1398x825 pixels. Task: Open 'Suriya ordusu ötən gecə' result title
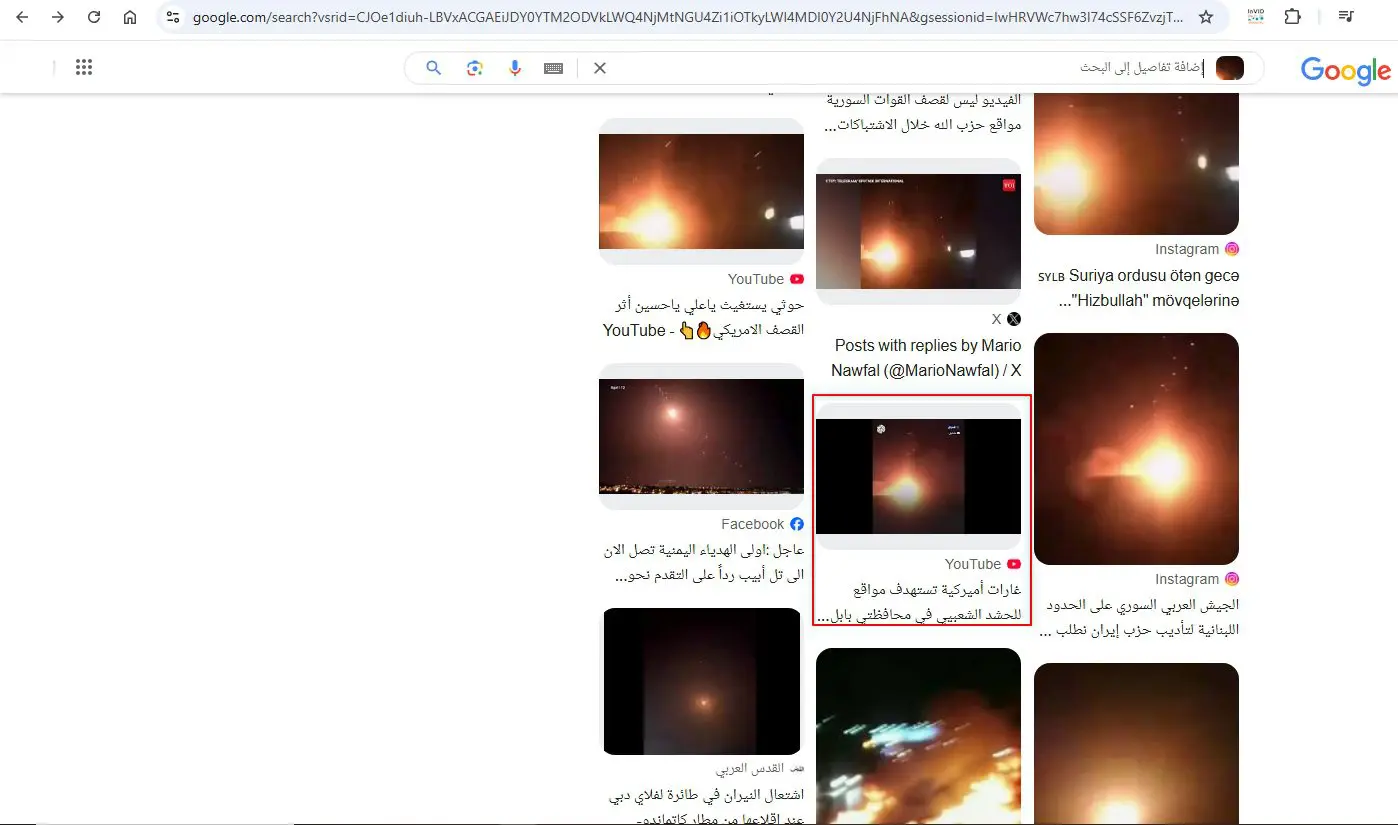coord(1137,288)
